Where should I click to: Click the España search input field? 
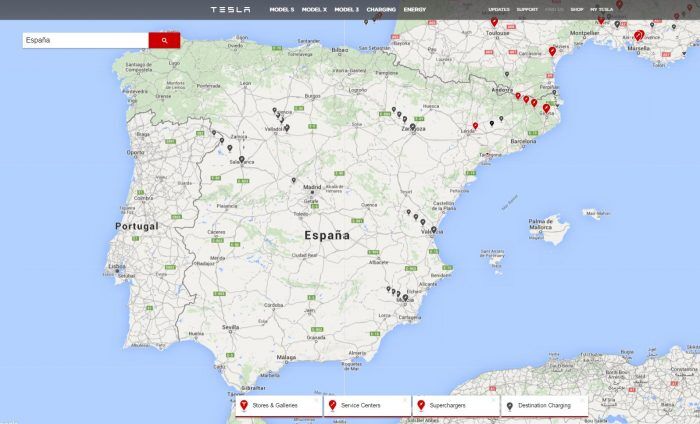click(86, 40)
